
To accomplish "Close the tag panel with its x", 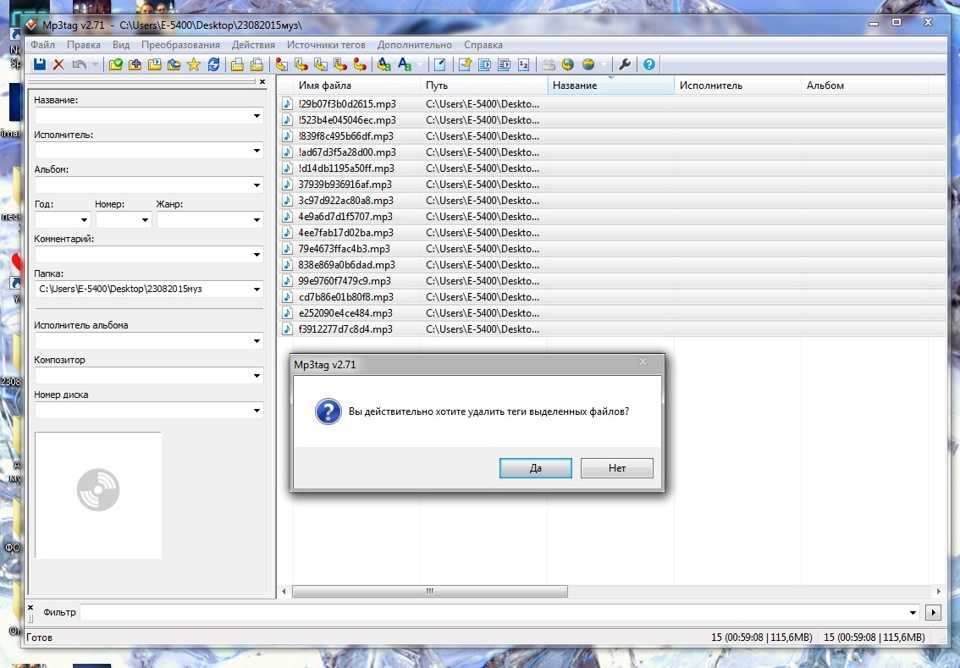I will coord(263,81).
